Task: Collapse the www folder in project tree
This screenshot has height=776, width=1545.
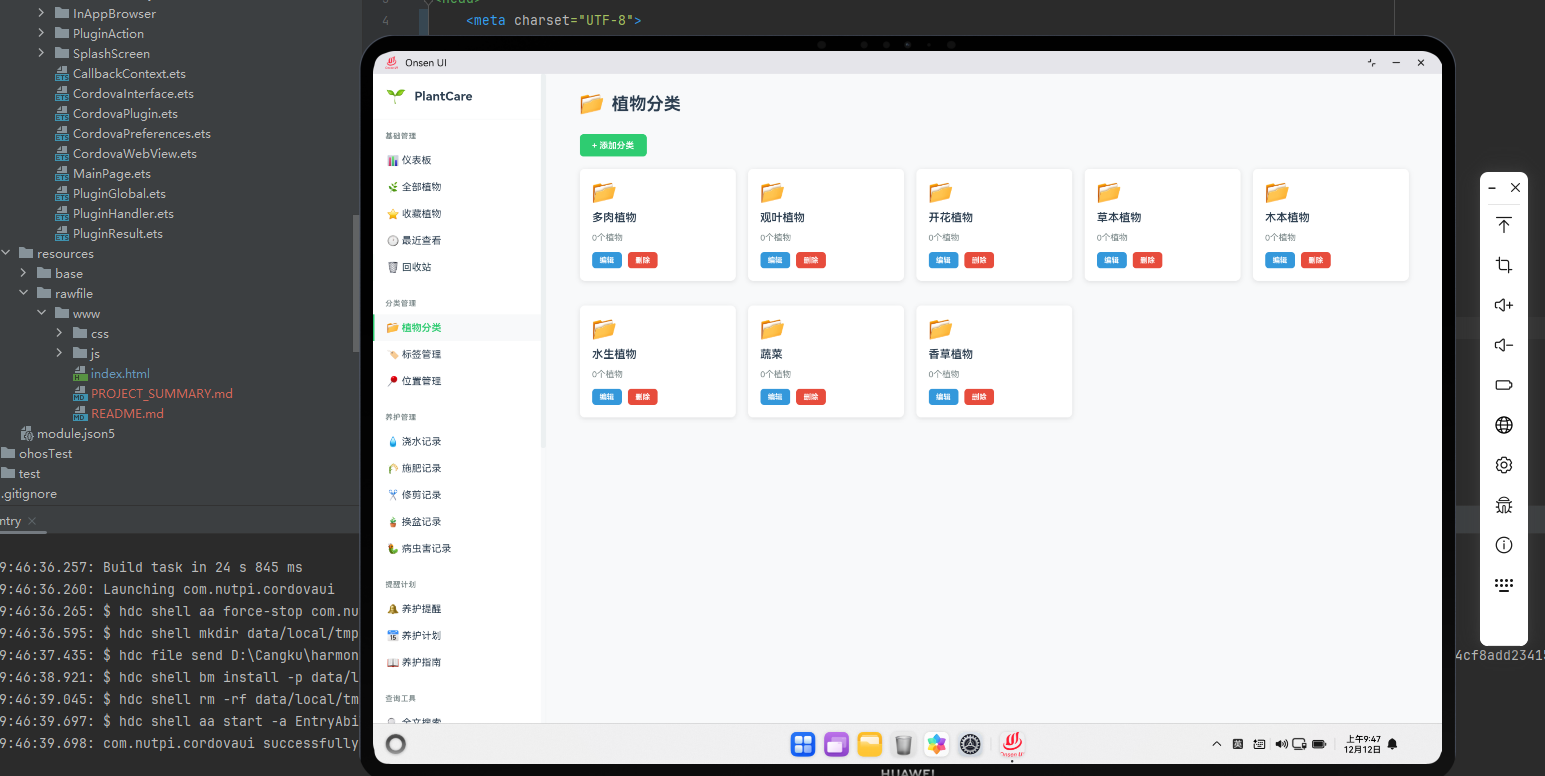Action: (x=42, y=313)
